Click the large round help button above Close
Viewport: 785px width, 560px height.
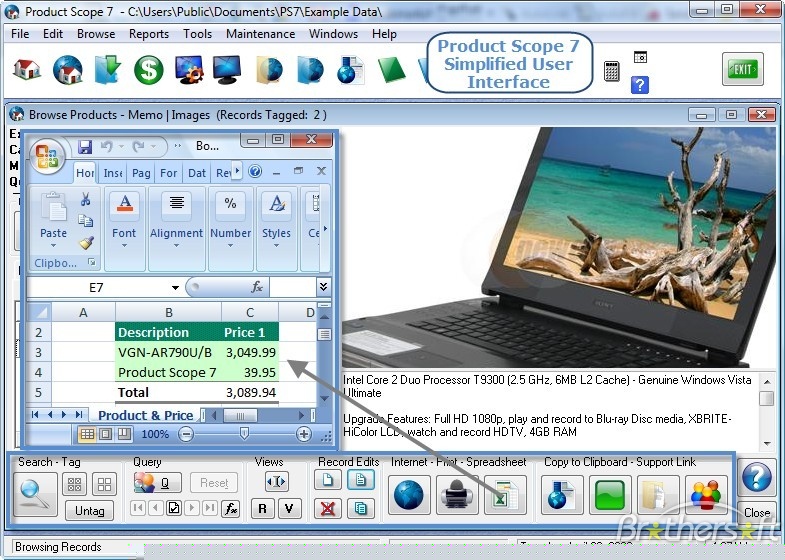756,477
